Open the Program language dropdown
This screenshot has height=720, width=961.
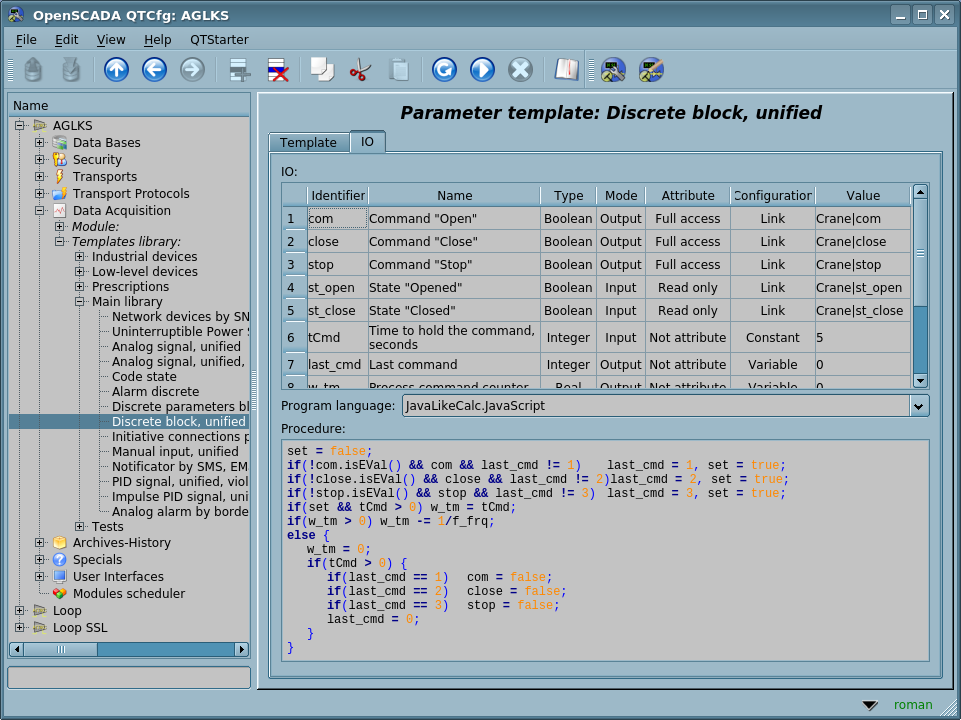point(918,406)
